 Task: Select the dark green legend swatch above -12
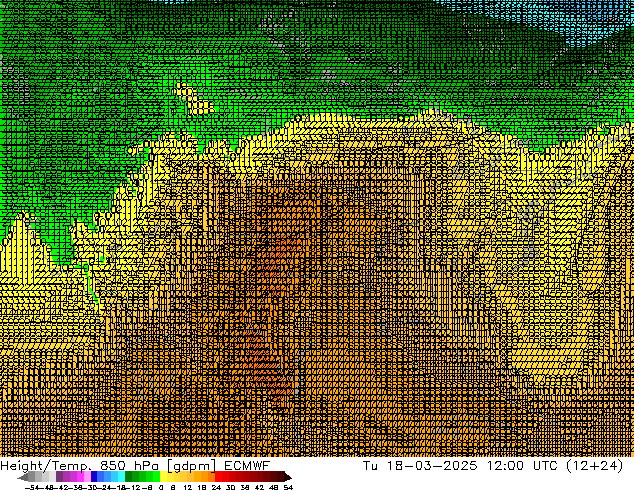pyautogui.click(x=129, y=476)
